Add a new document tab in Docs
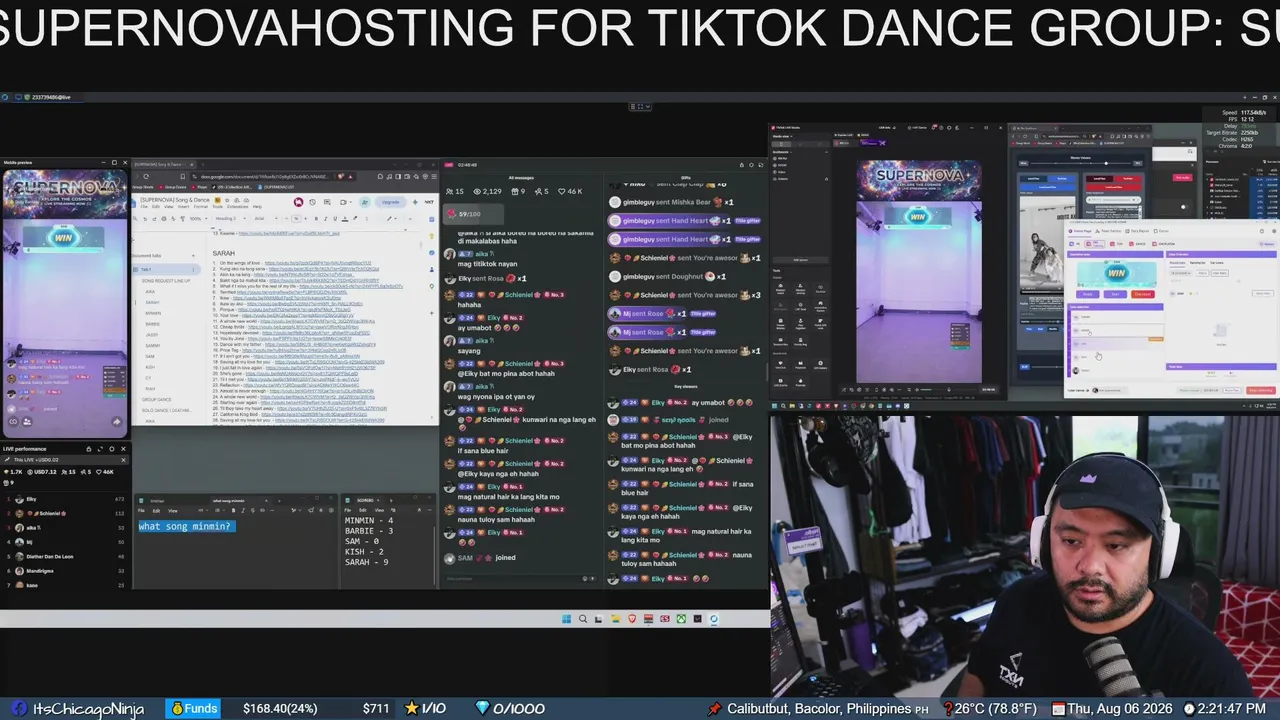Screen dimensions: 1280x720 point(193,256)
